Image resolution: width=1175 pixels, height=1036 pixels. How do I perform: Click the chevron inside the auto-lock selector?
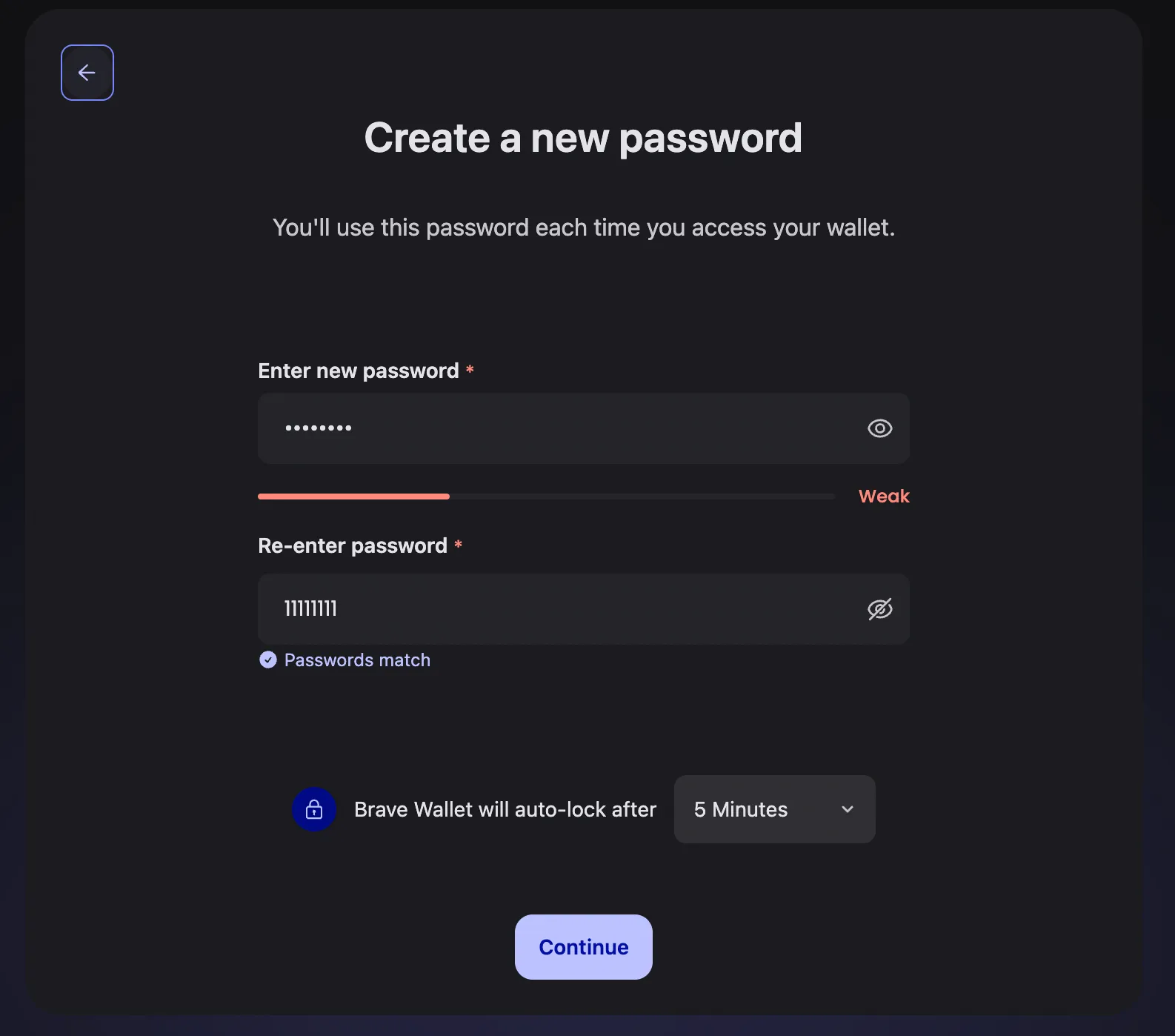848,809
